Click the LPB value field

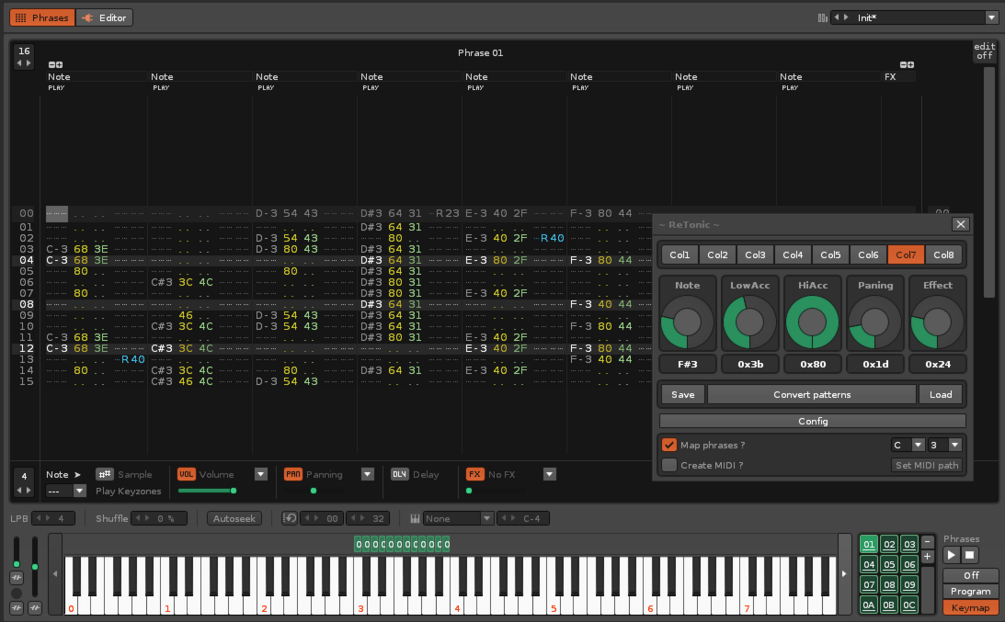coord(54,519)
